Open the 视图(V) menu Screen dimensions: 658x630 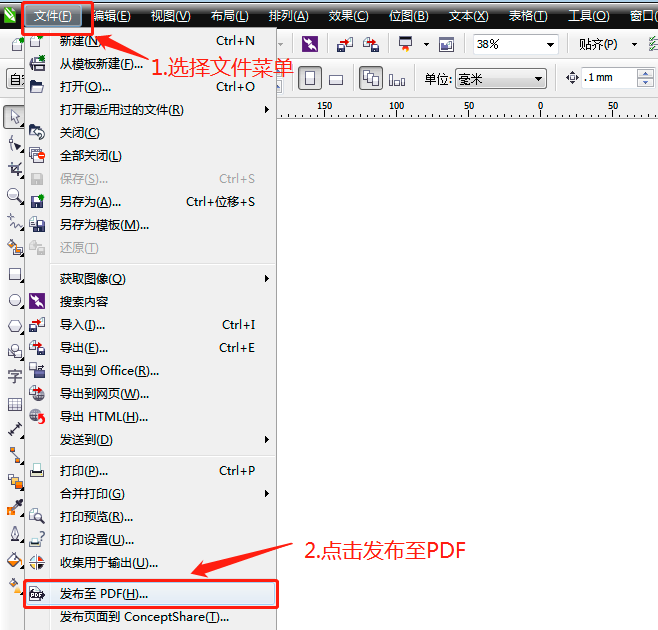point(170,16)
